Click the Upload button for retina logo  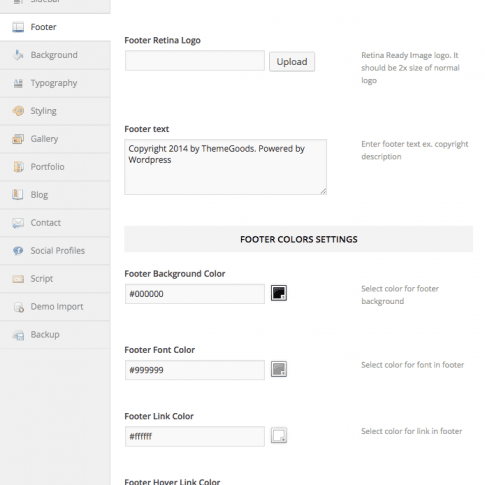(292, 61)
